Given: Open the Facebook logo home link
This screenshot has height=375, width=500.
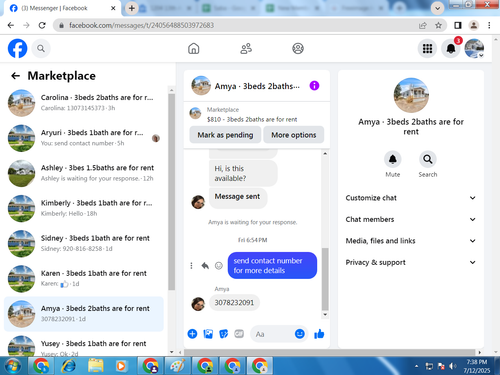Looking at the screenshot, I should (17, 48).
